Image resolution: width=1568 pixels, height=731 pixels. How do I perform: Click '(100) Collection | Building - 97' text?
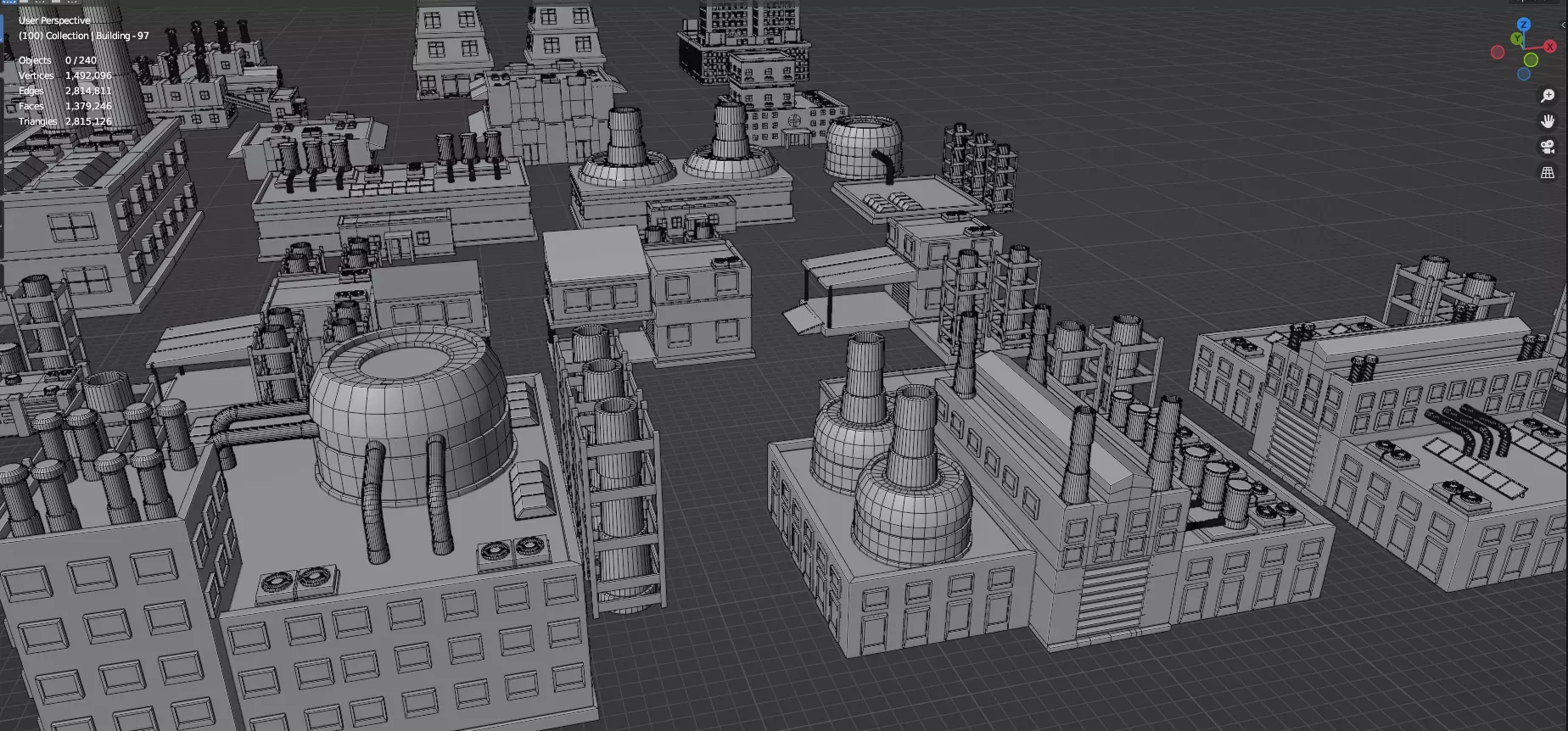click(84, 36)
